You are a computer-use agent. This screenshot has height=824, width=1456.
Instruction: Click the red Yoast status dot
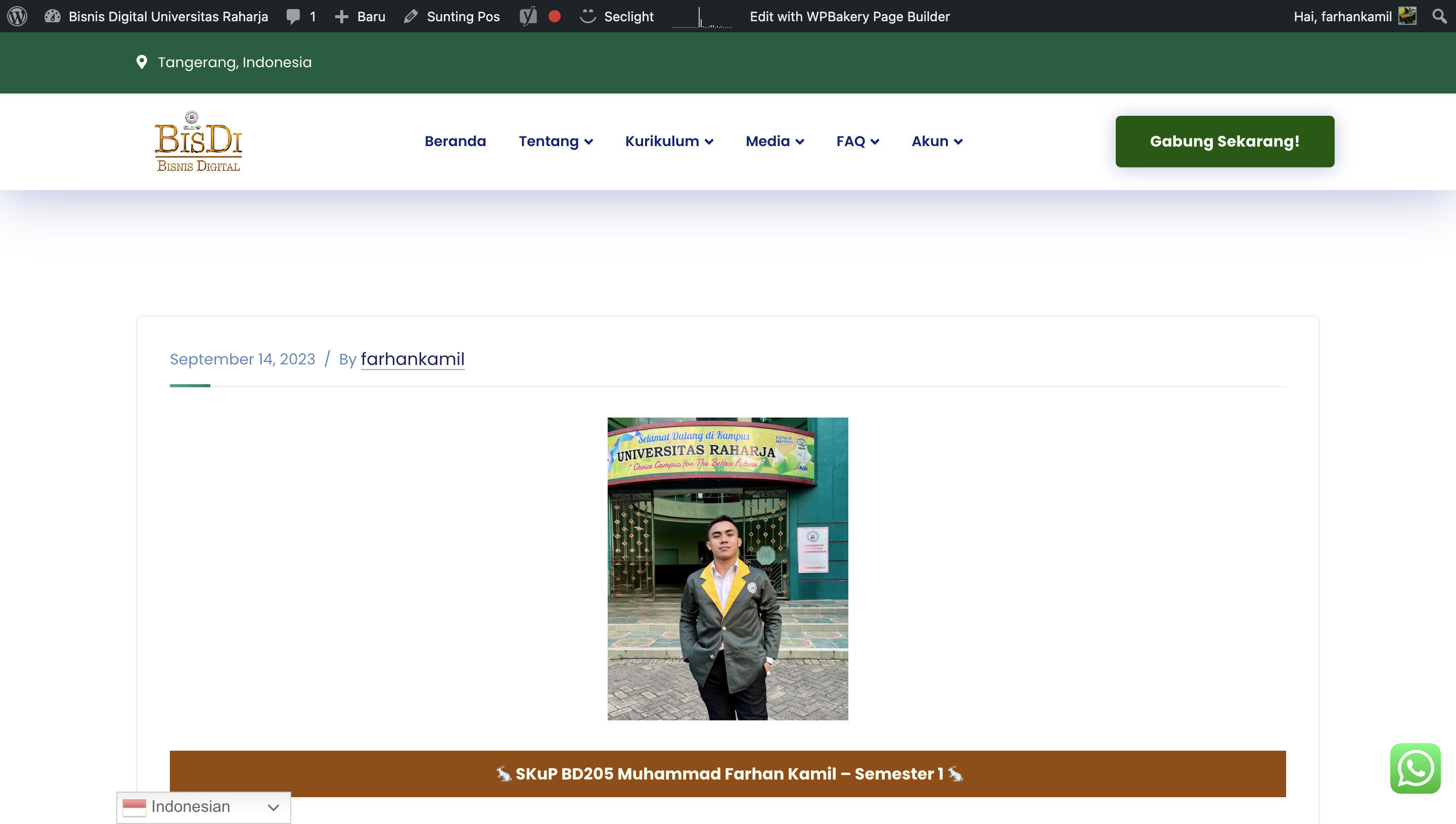(x=555, y=16)
